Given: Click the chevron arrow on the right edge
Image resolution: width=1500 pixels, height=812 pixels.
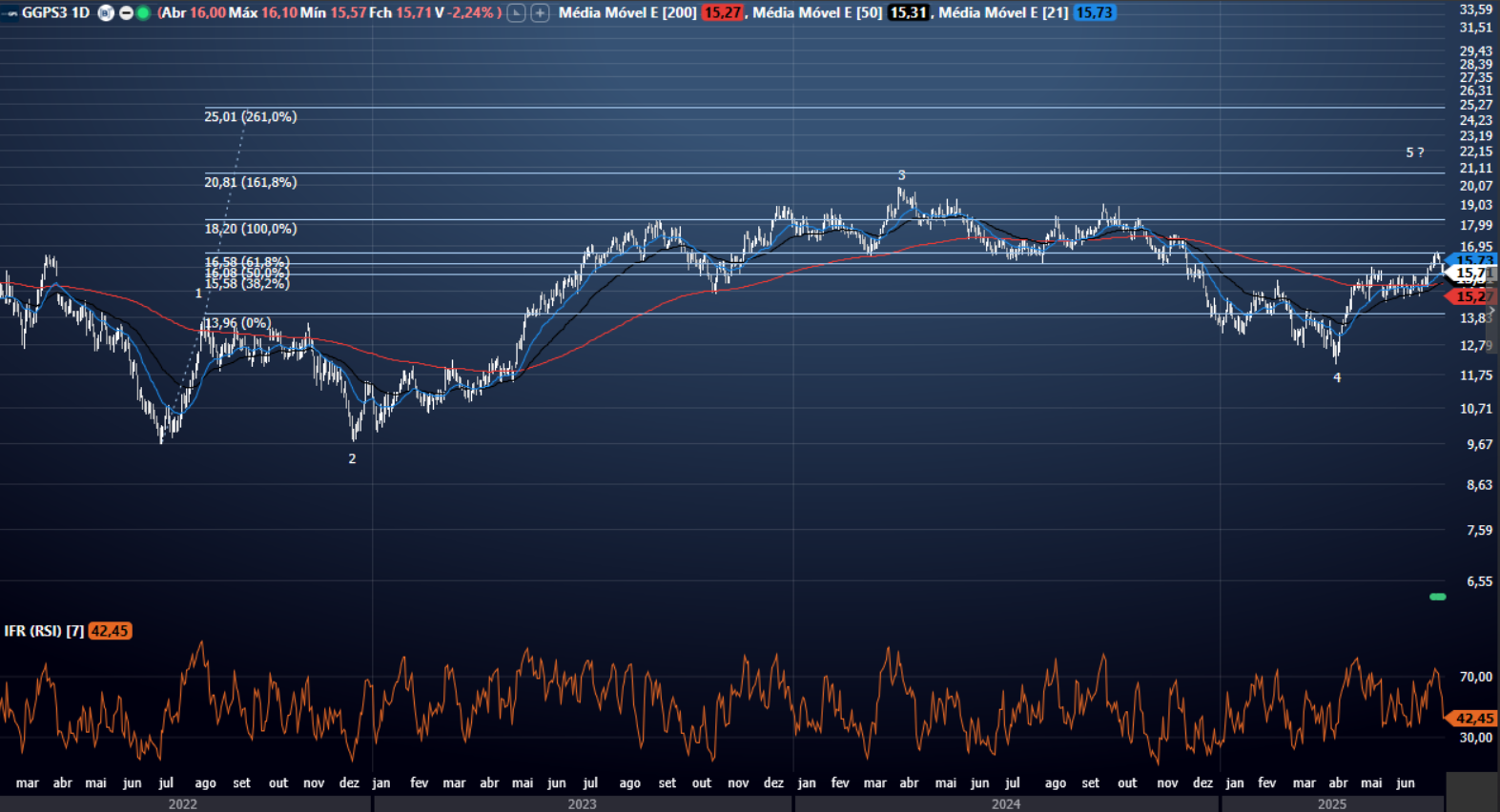Looking at the screenshot, I should click(x=1492, y=312).
